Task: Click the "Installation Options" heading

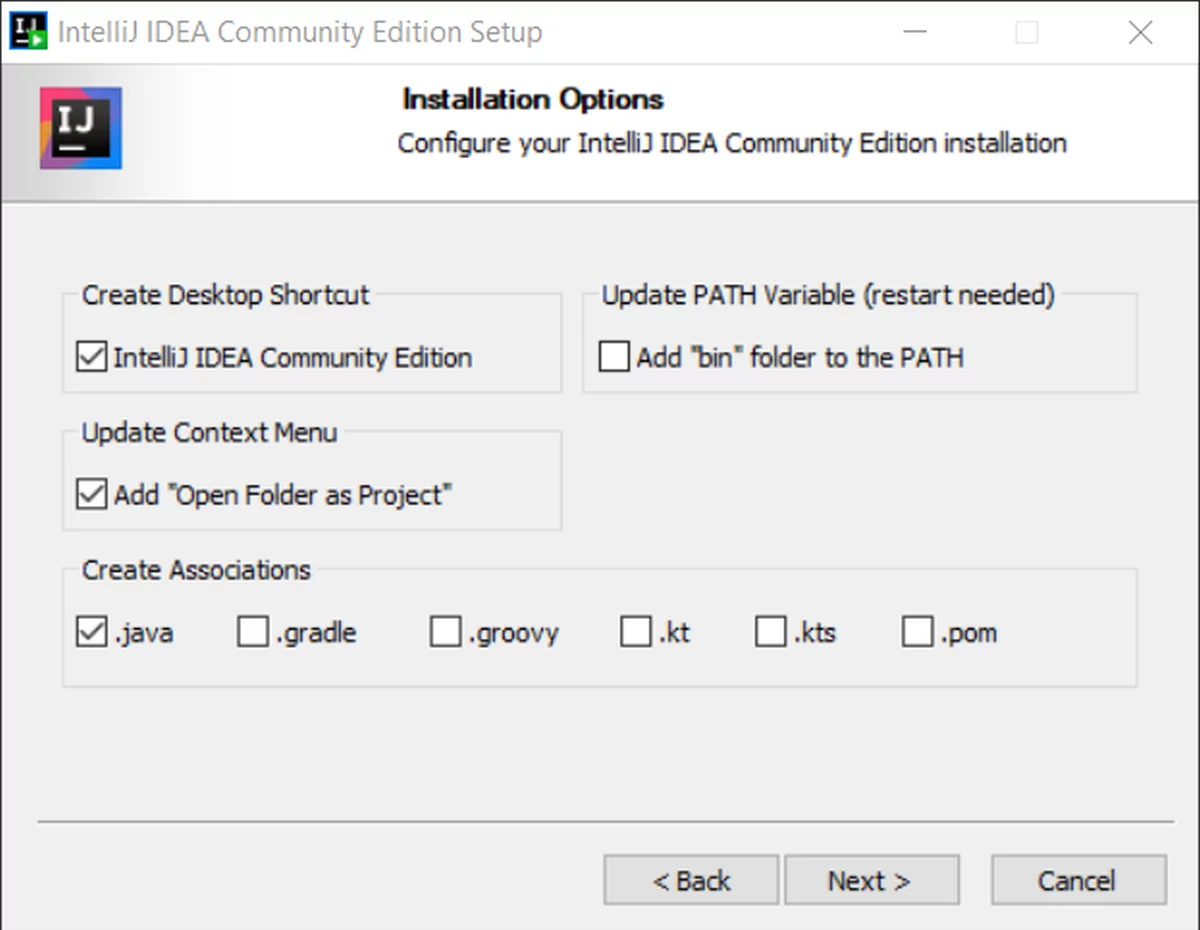Action: pos(532,100)
